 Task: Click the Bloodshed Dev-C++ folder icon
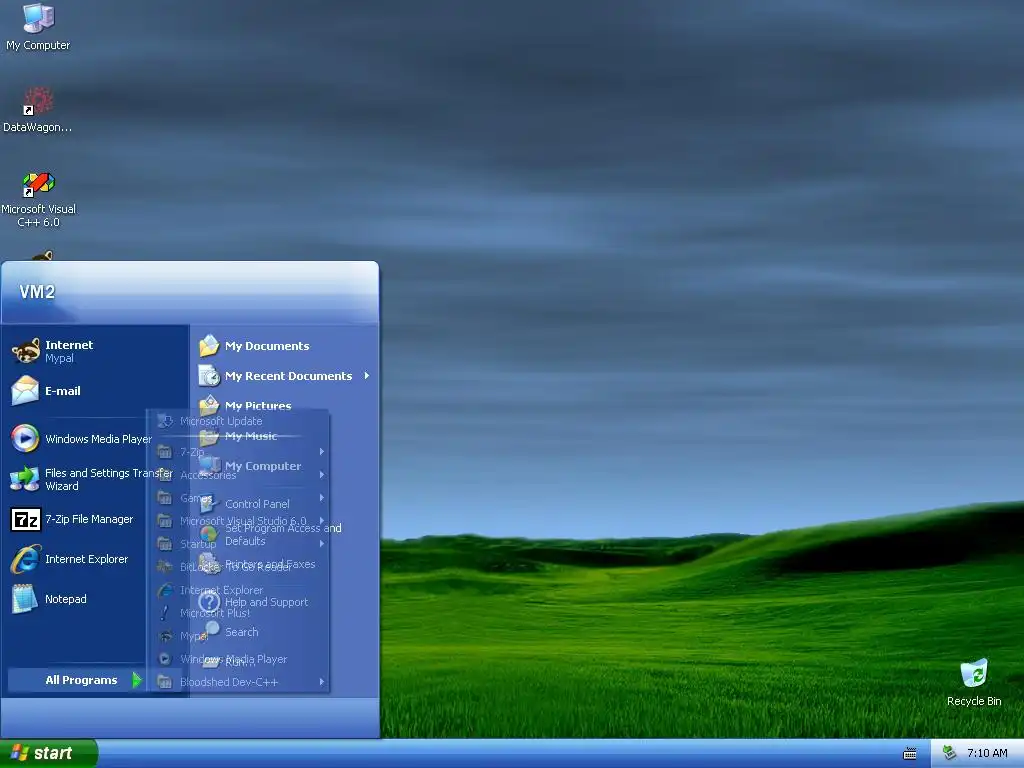click(x=165, y=682)
